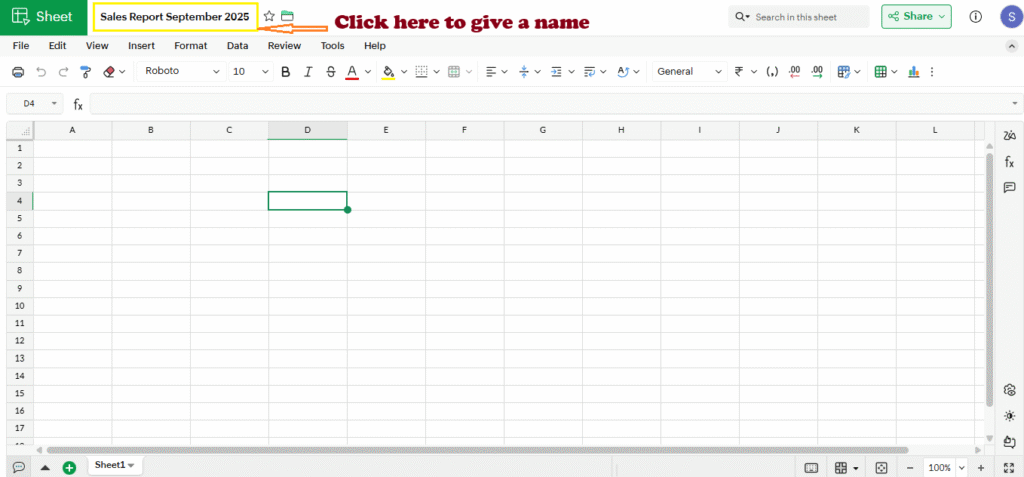
Task: Open the Edit menu
Action: click(x=57, y=46)
